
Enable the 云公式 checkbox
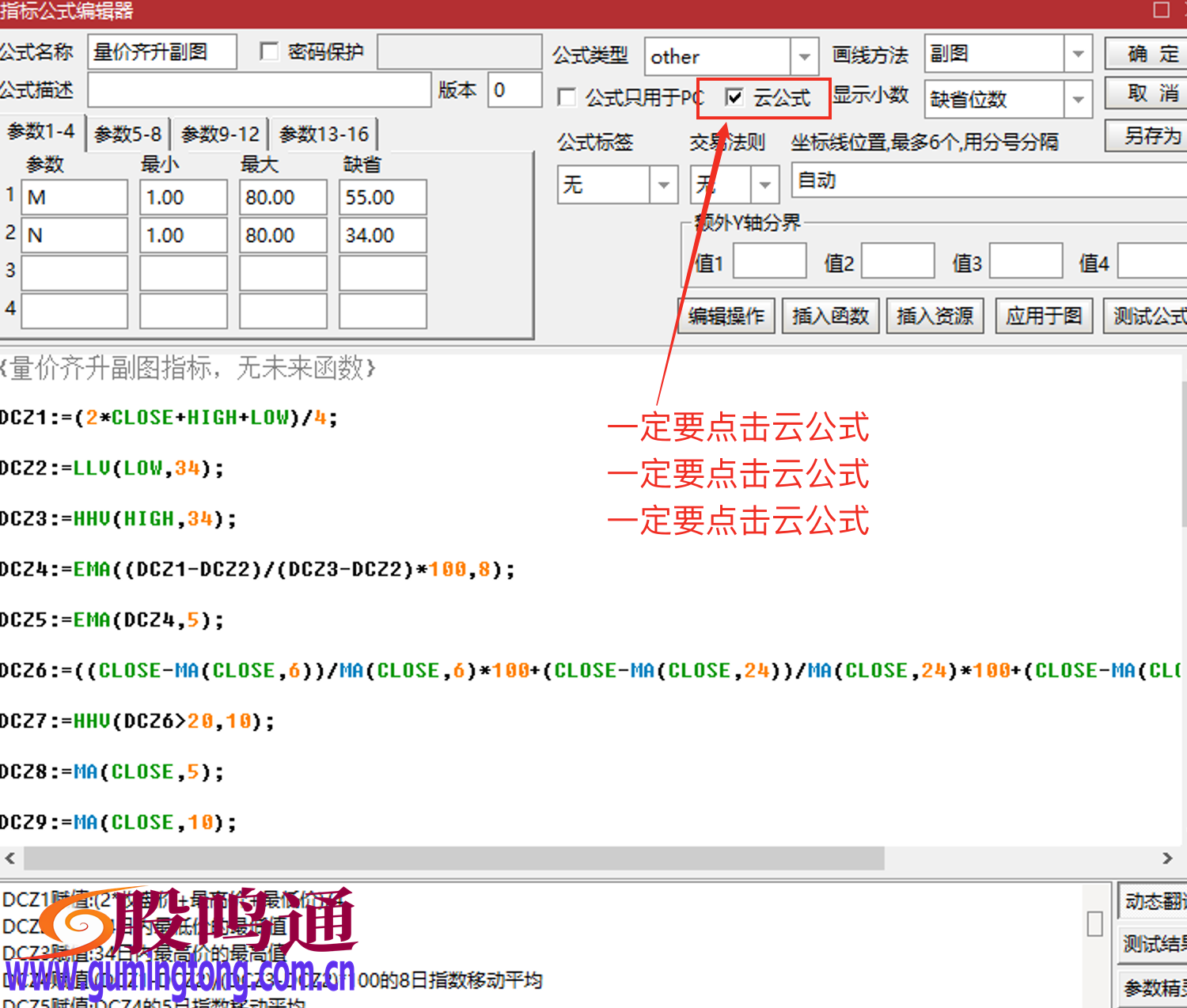(x=735, y=97)
